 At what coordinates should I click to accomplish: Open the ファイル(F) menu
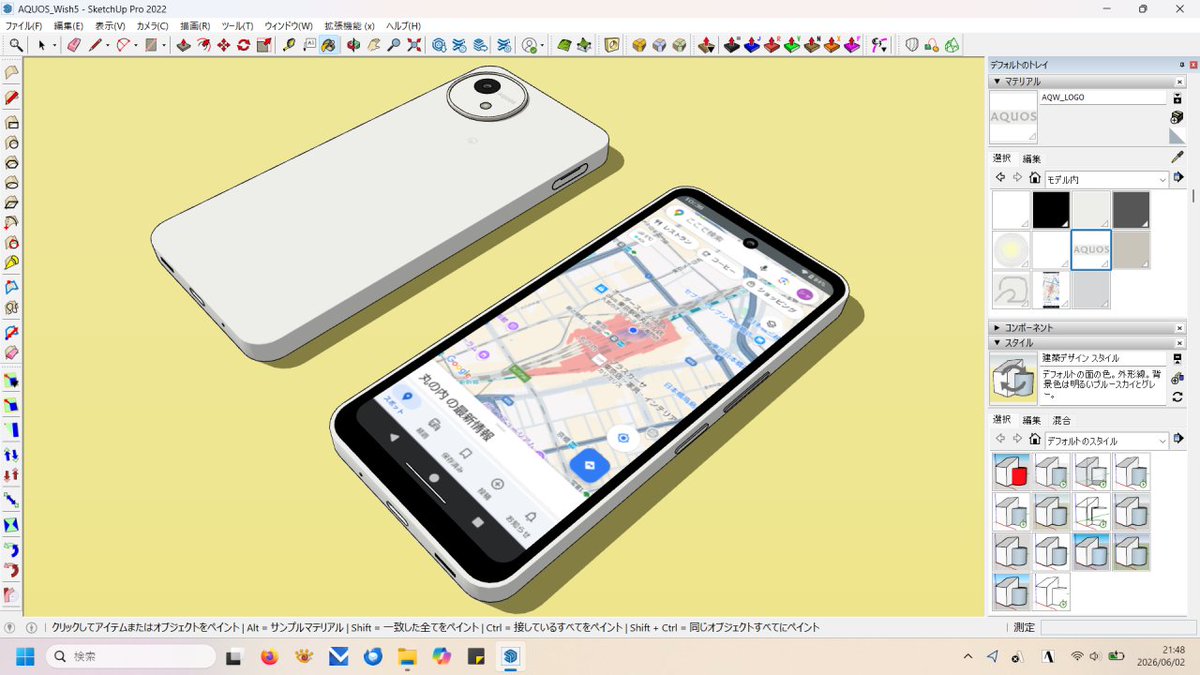point(24,25)
